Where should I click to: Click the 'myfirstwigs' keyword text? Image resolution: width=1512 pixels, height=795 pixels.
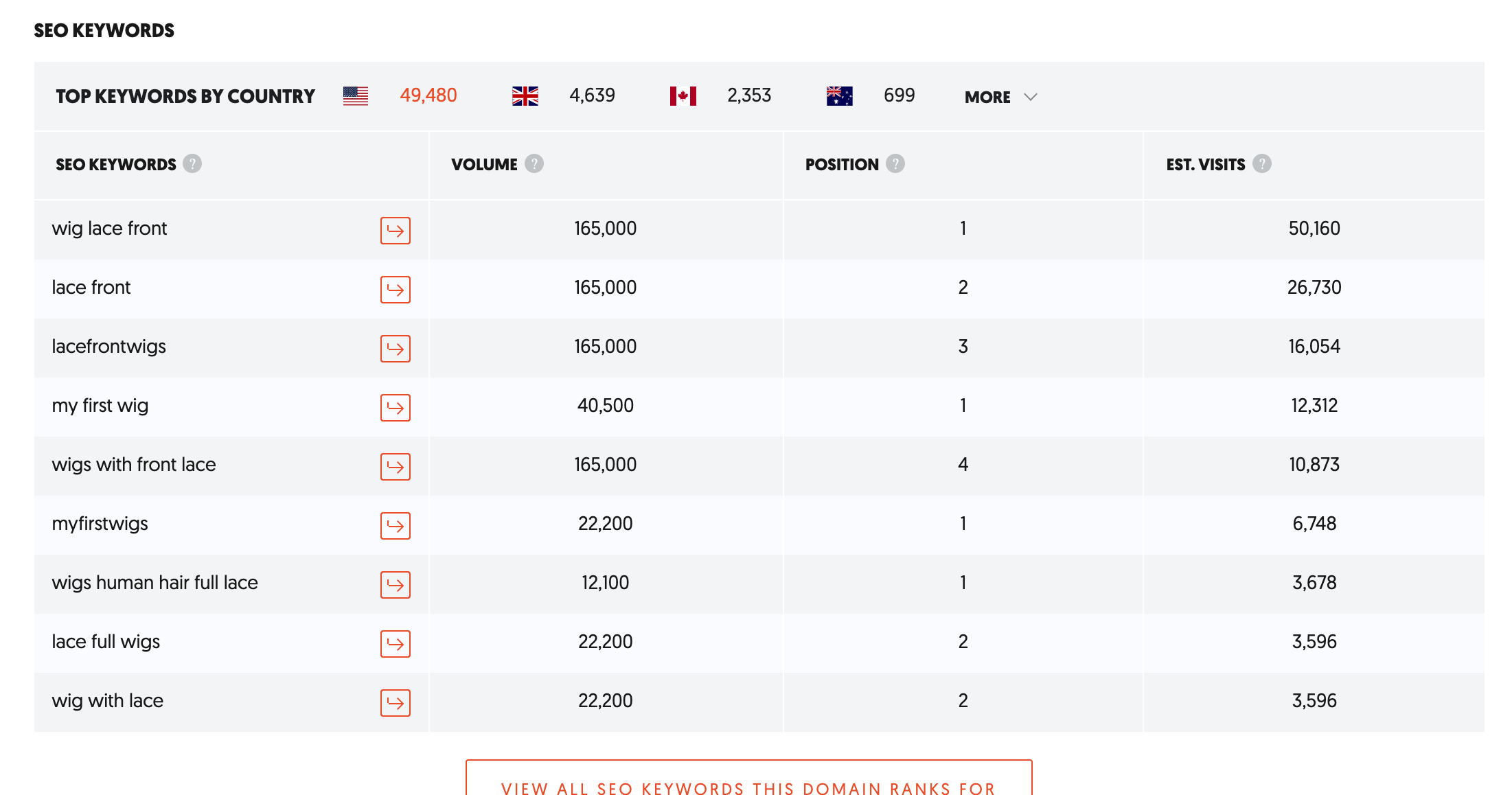pos(100,524)
